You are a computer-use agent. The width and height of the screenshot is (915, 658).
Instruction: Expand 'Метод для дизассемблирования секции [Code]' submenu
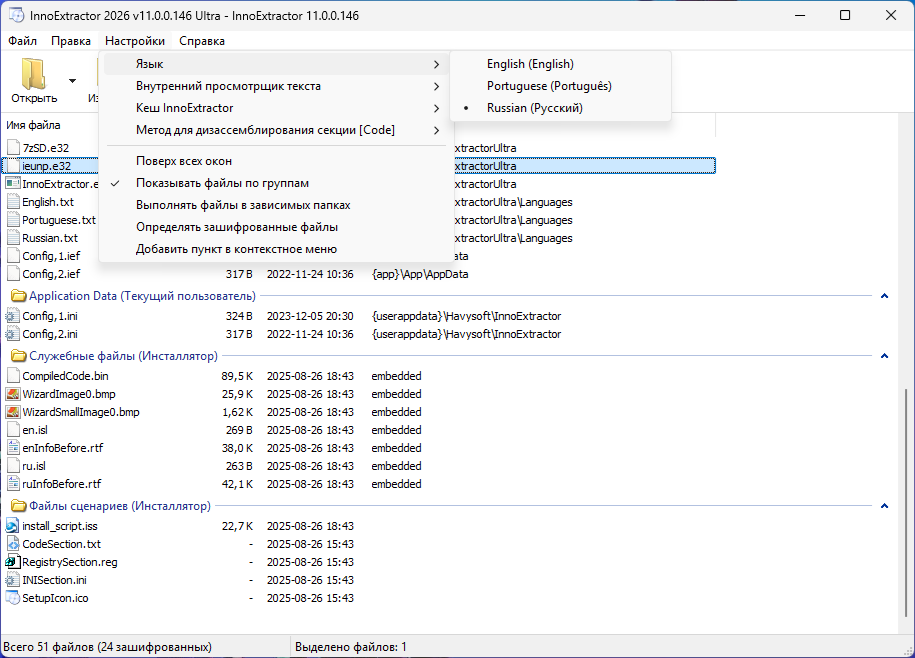click(x=276, y=130)
